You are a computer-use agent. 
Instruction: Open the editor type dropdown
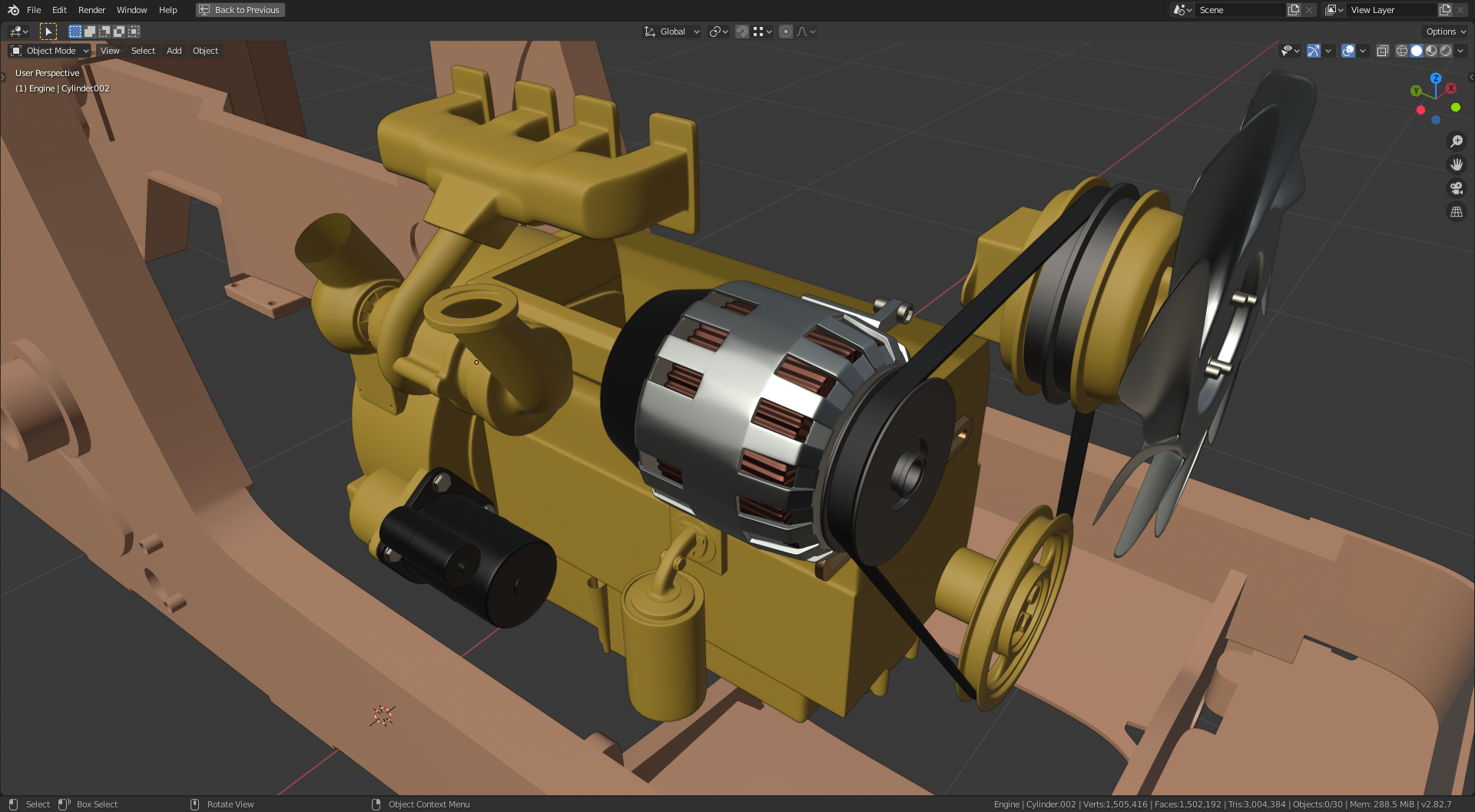pos(18,31)
